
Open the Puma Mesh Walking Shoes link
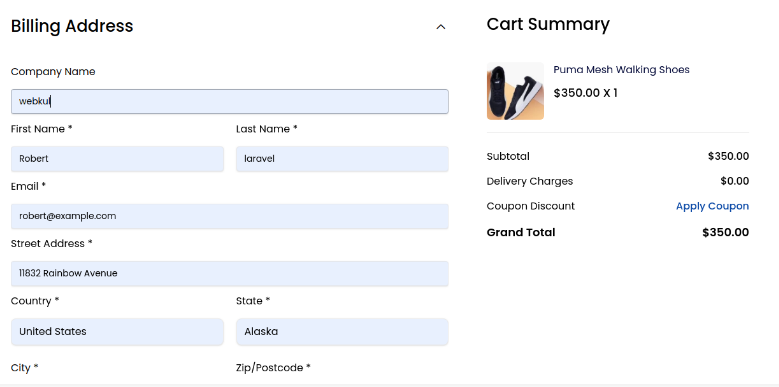(x=622, y=70)
